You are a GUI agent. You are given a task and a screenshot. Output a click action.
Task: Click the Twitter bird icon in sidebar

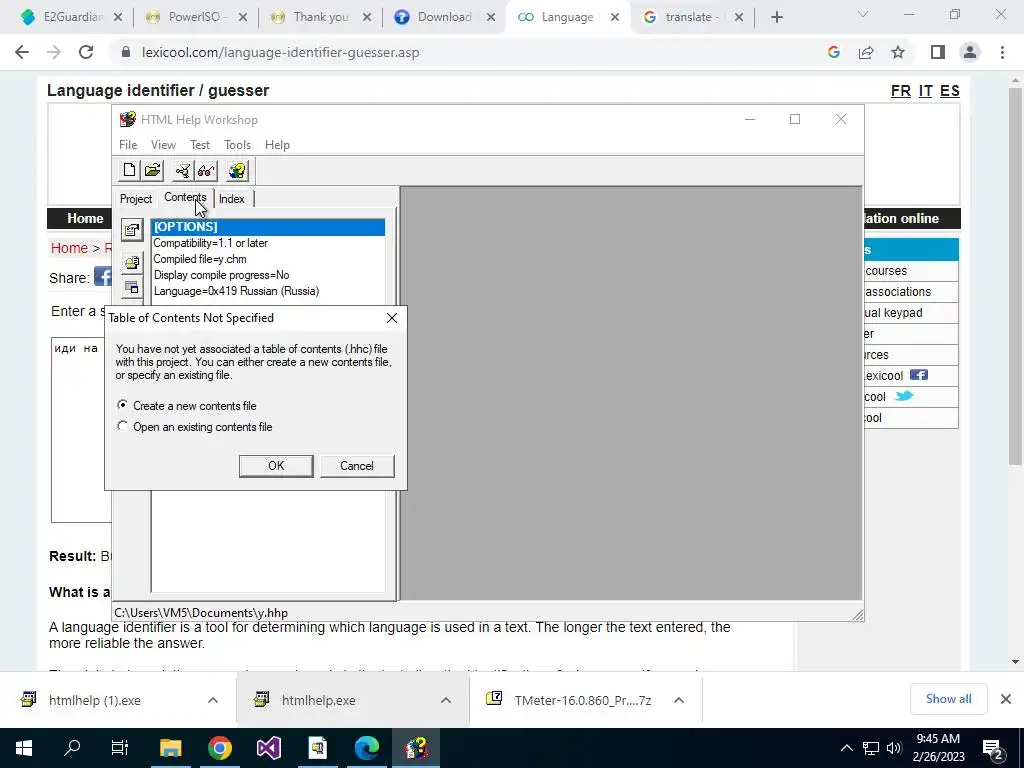point(904,396)
